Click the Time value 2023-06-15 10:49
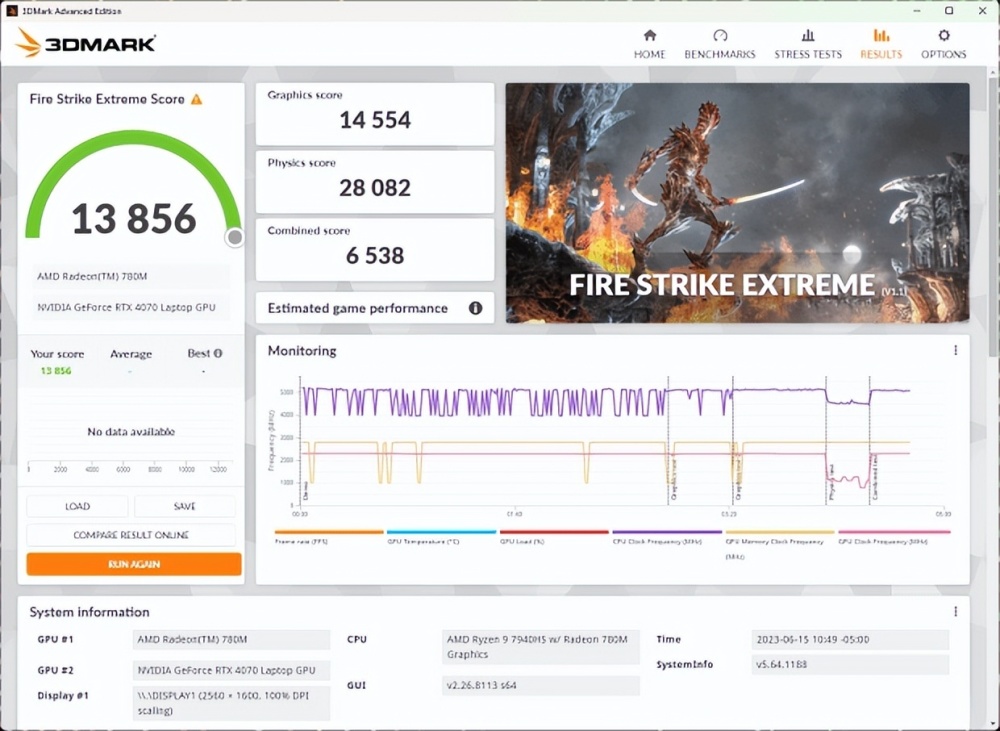 [x=850, y=639]
